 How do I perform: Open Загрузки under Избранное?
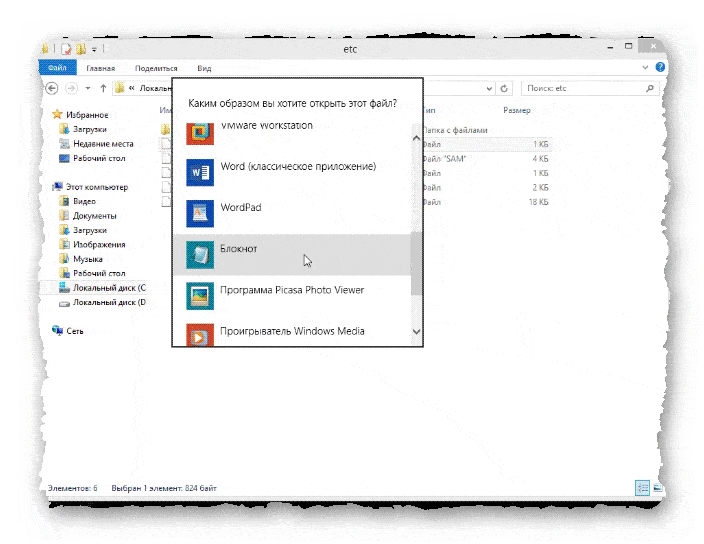(90, 129)
